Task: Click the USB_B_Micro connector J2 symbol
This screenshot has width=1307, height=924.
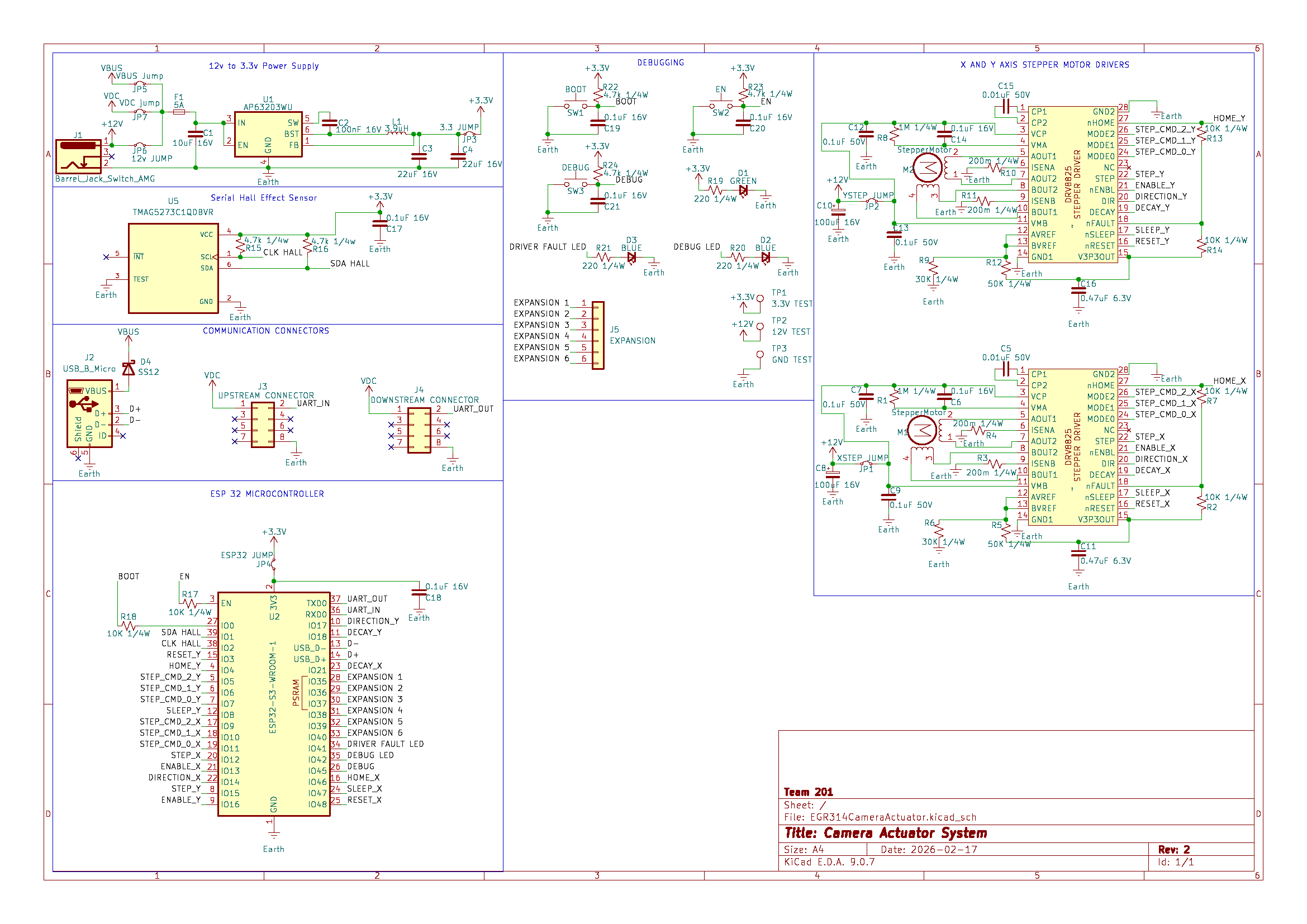Action: [x=89, y=413]
